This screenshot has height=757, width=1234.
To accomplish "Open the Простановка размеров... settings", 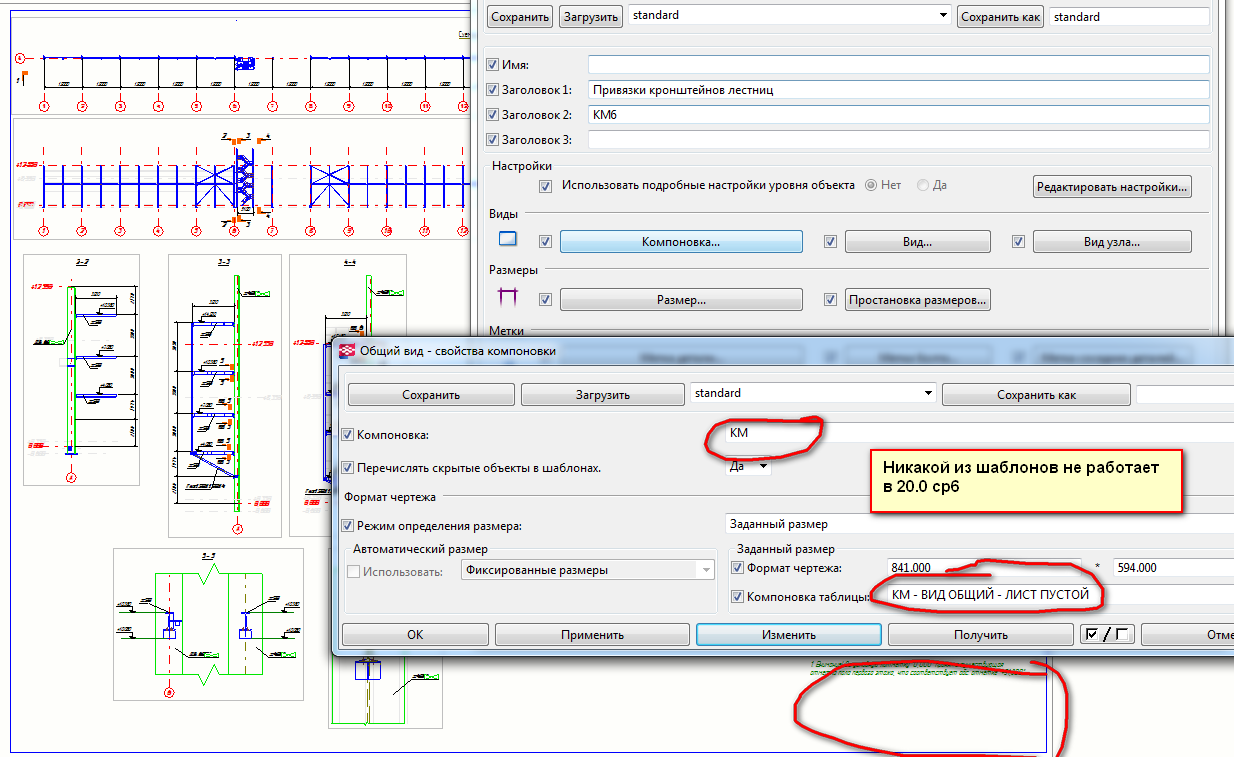I will pyautogui.click(x=918, y=299).
